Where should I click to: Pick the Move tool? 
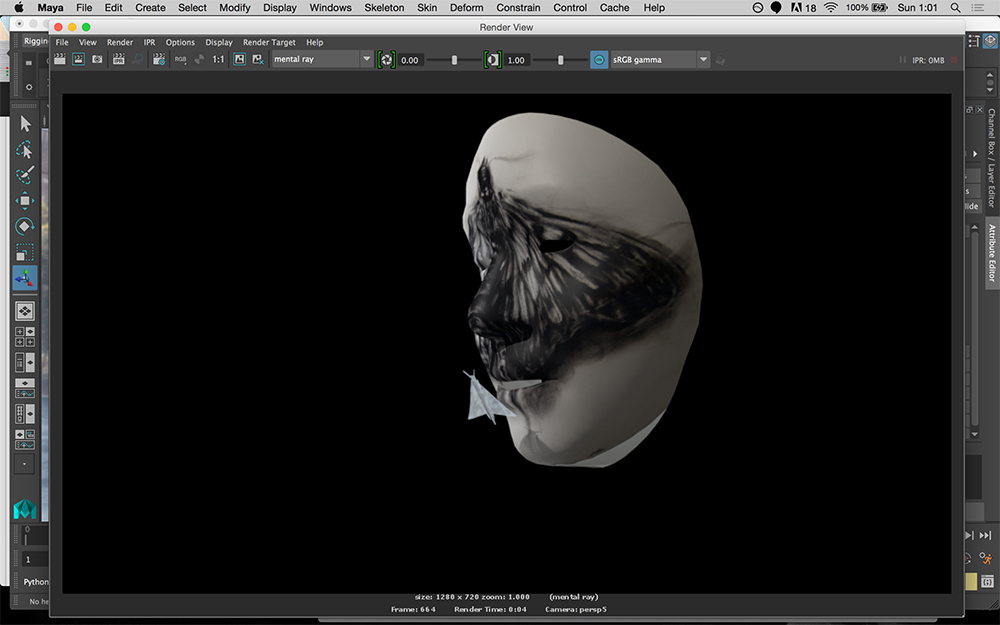click(x=25, y=200)
